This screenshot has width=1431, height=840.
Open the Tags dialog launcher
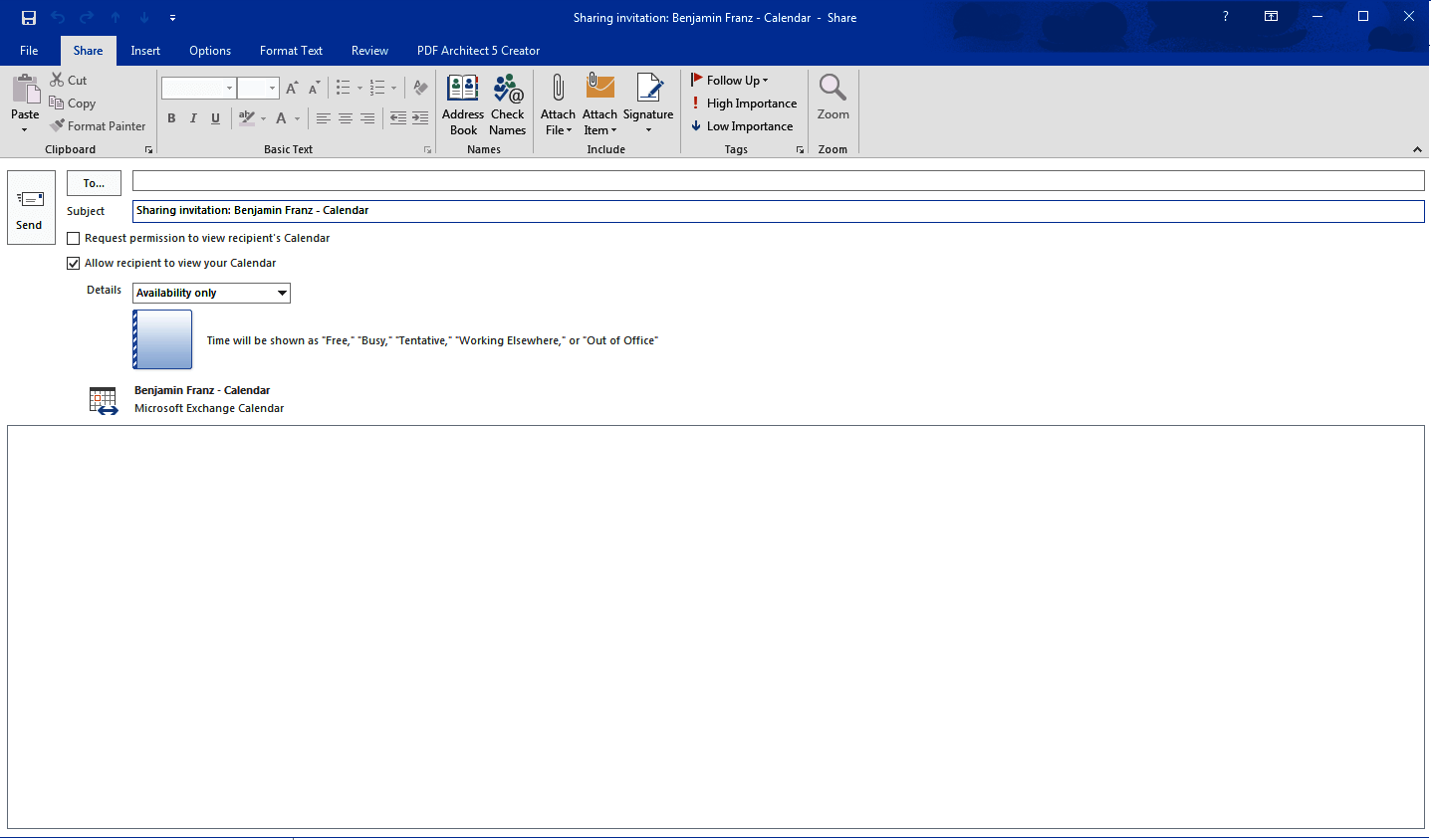coord(800,150)
